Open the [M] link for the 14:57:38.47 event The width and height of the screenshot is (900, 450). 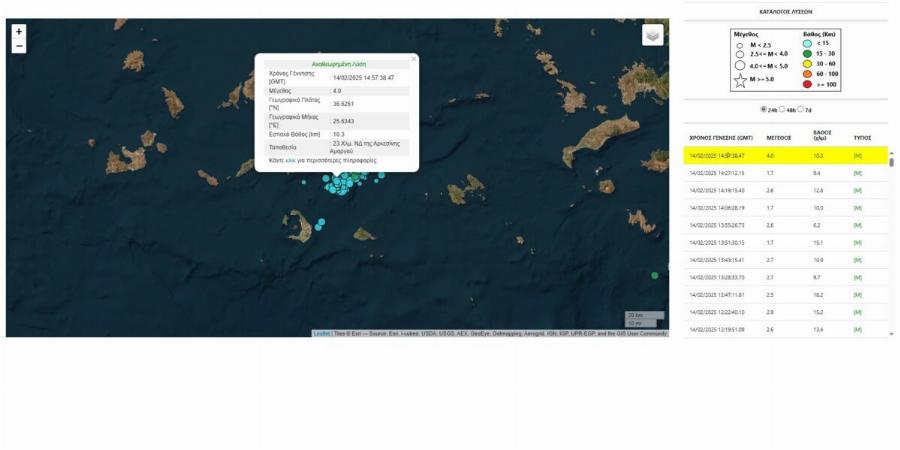coord(858,156)
